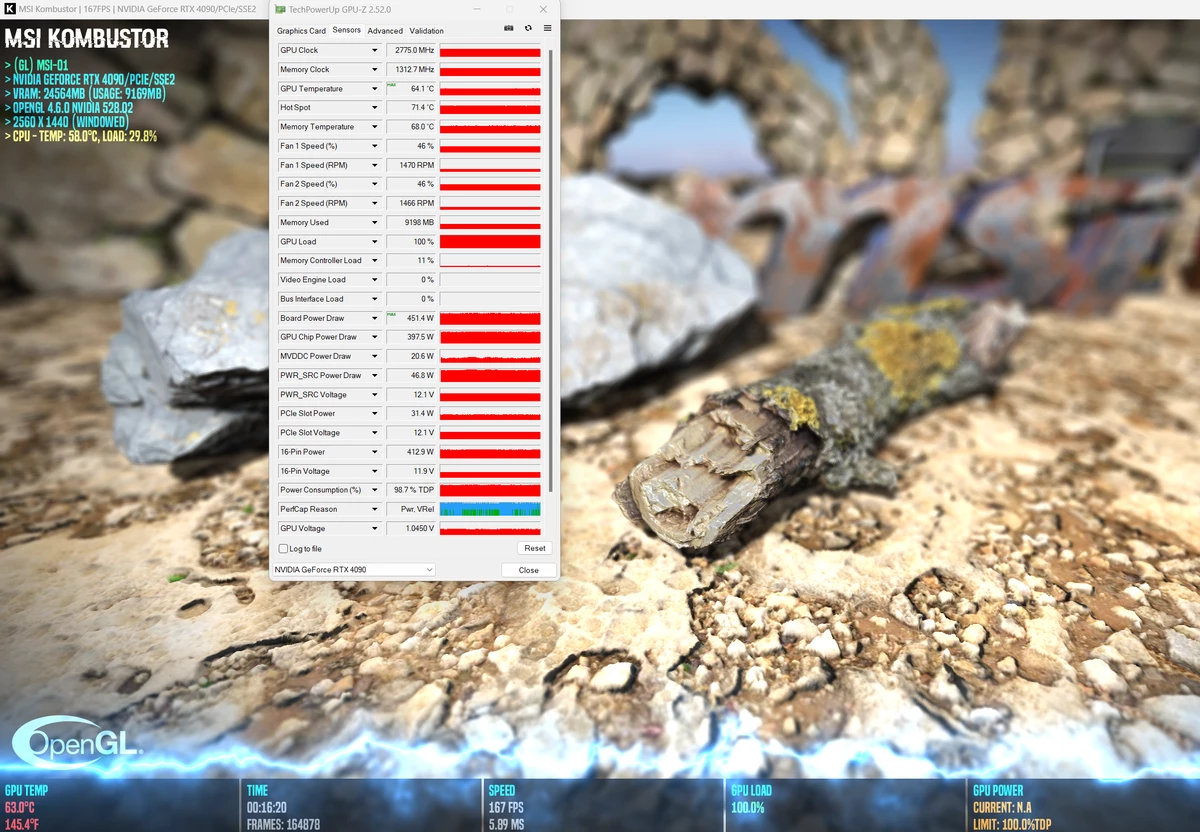Click the Reset button

coord(535,548)
